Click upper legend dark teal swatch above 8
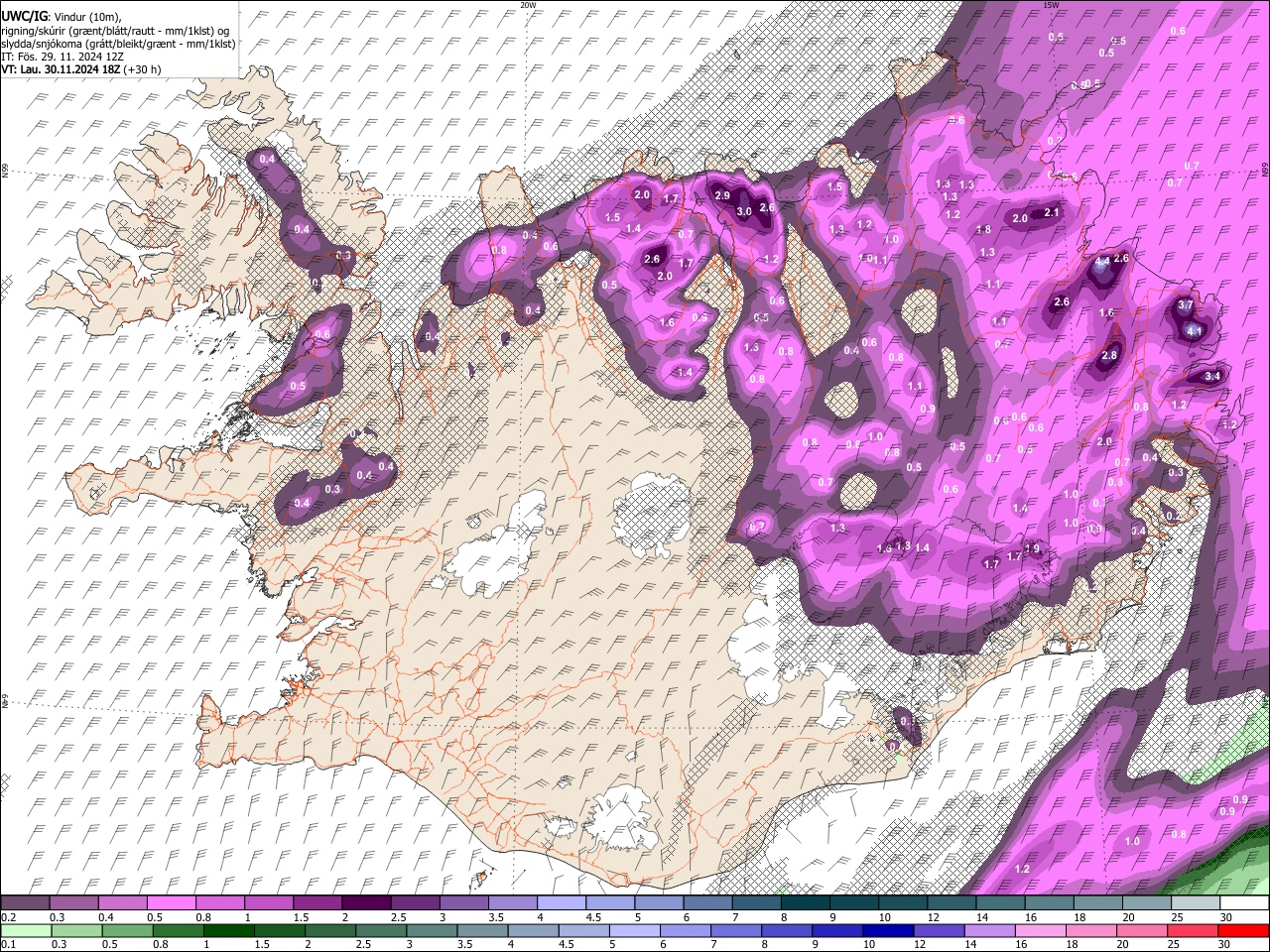The image size is (1270, 952). point(805,902)
